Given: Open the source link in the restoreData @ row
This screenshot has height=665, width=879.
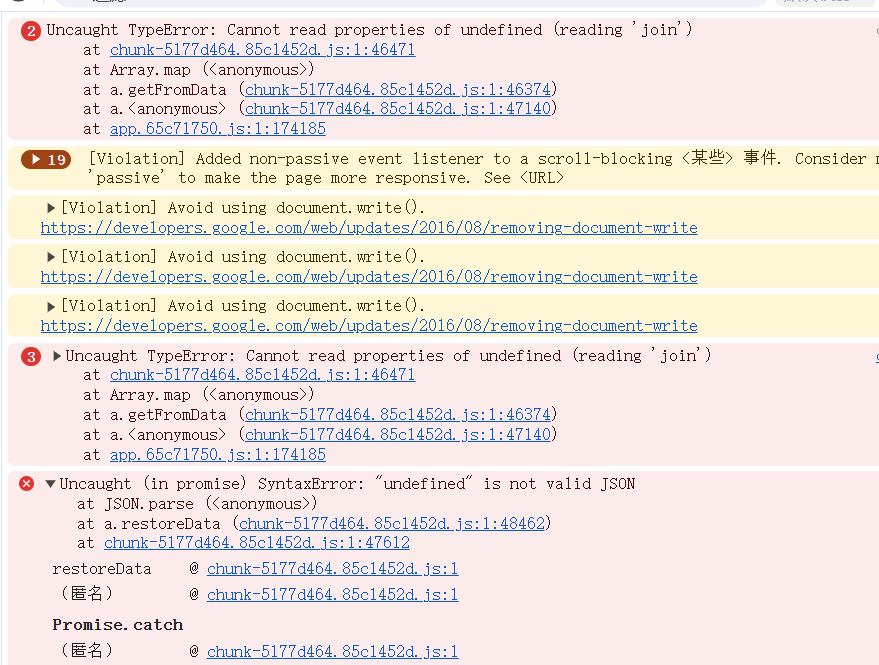Looking at the screenshot, I should [332, 569].
